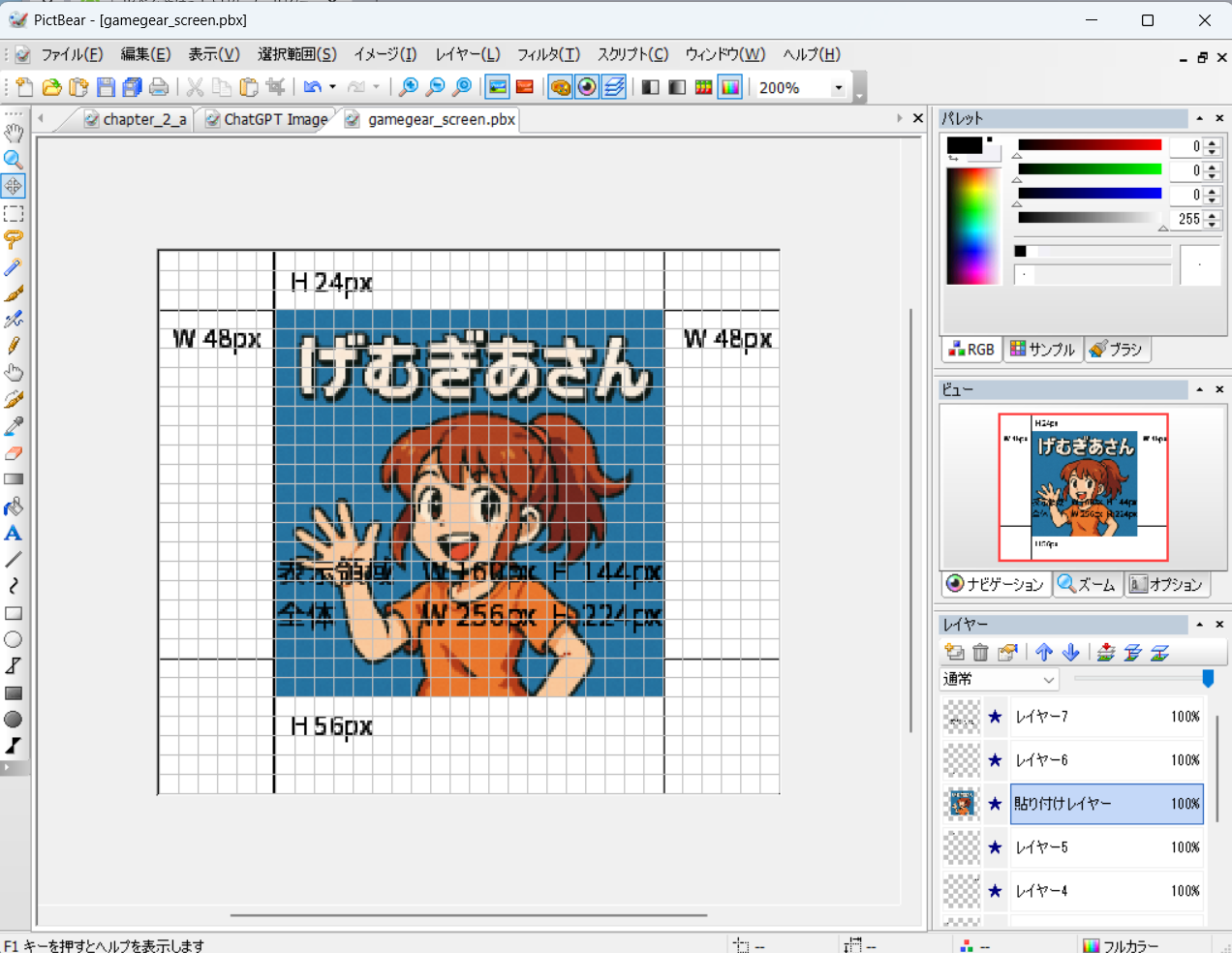
Task: Switch to the ChatGPT Image tab
Action: pyautogui.click(x=265, y=119)
